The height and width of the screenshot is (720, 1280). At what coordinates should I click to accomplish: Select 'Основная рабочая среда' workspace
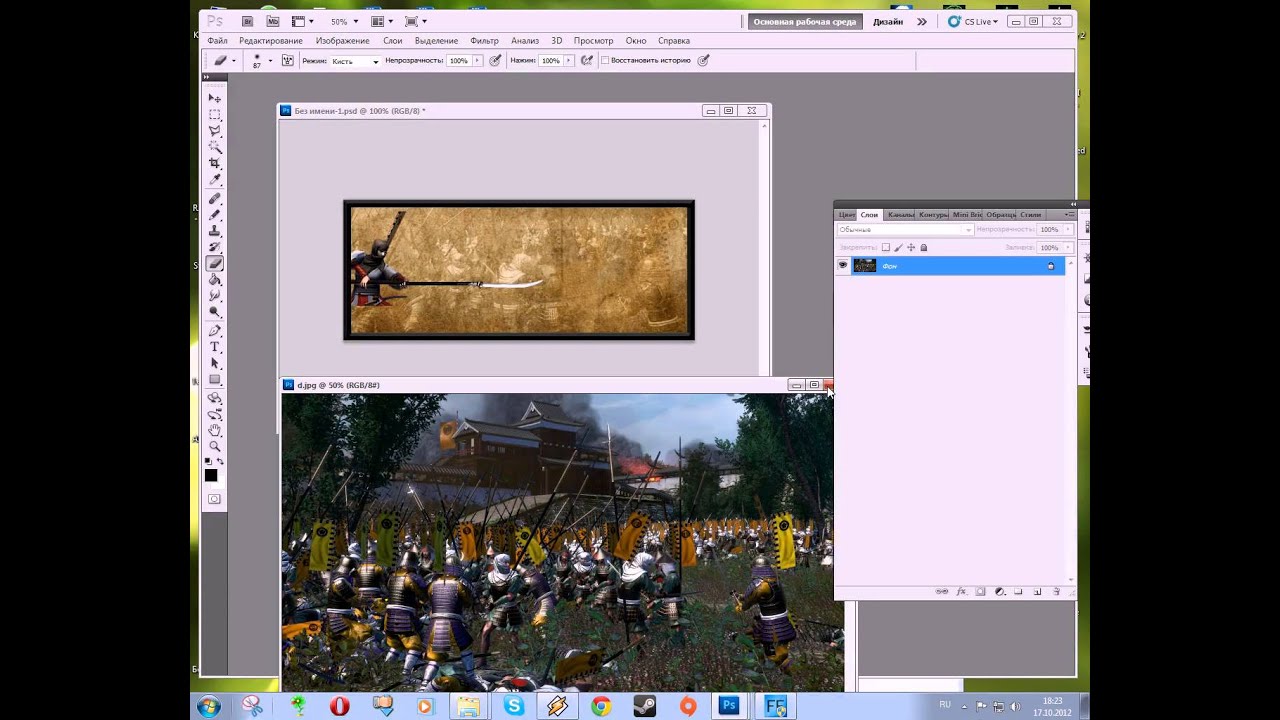(804, 21)
